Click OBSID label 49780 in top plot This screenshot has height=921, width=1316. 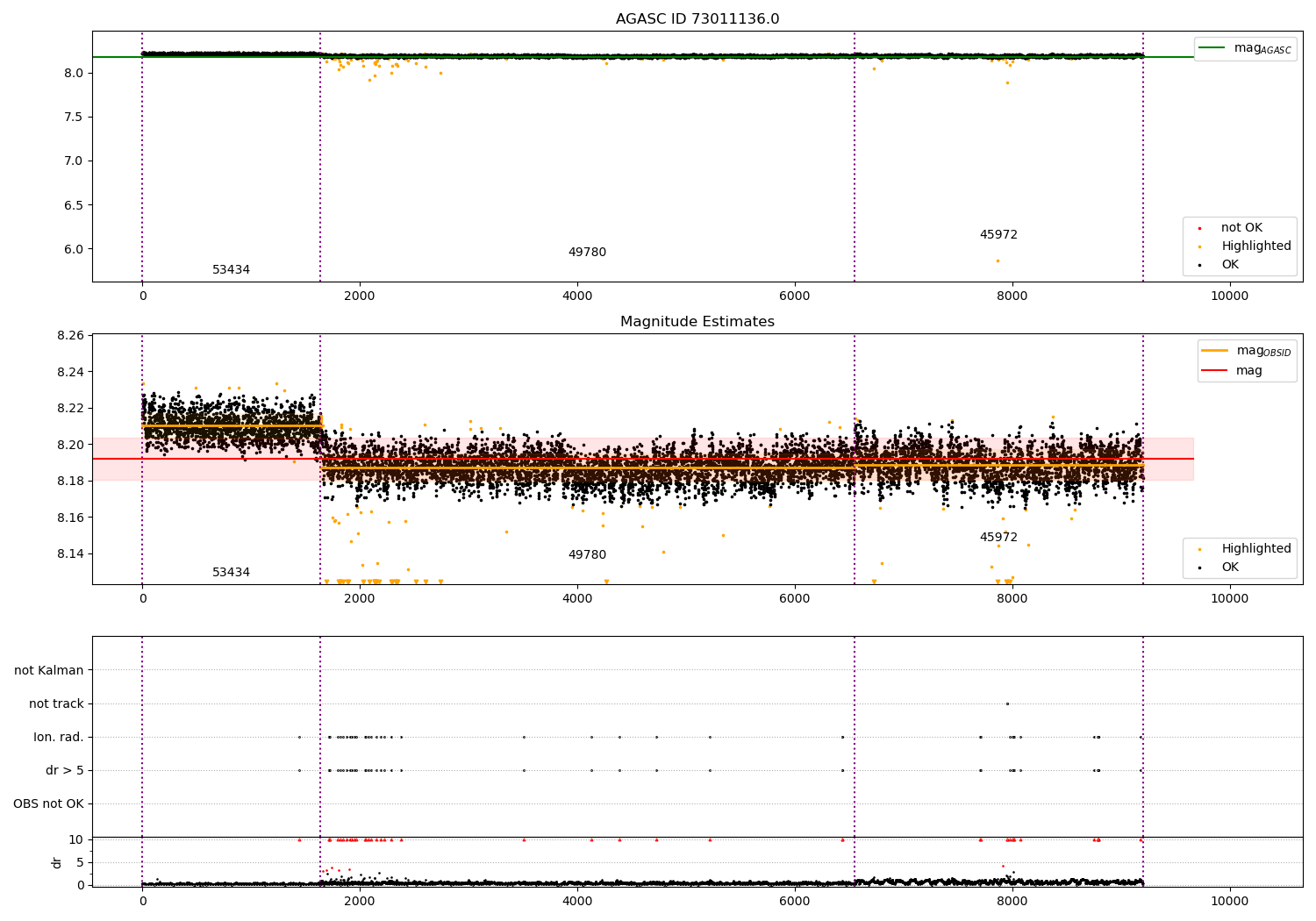pyautogui.click(x=588, y=253)
